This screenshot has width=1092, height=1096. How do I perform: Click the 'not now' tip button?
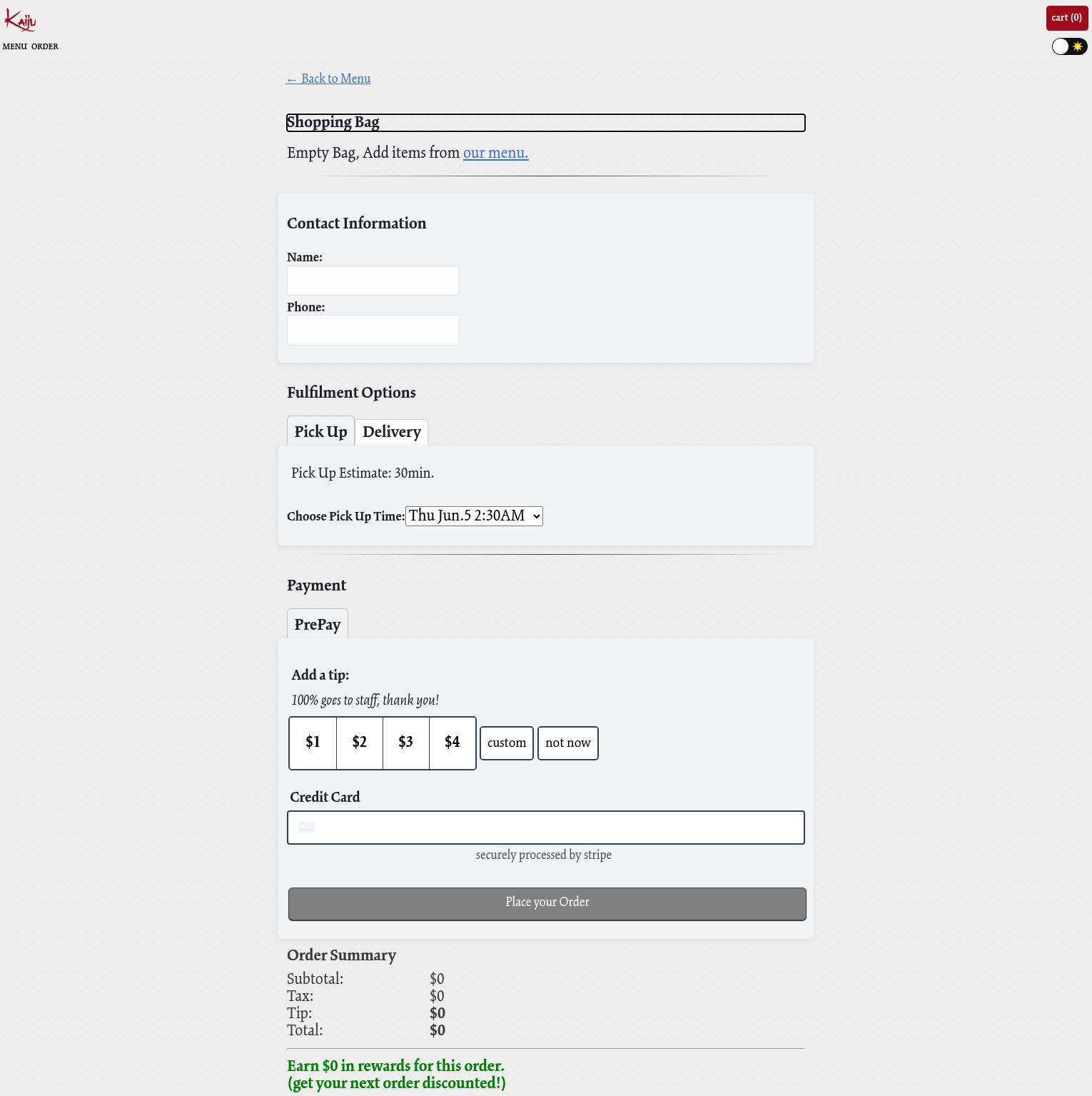tap(567, 743)
